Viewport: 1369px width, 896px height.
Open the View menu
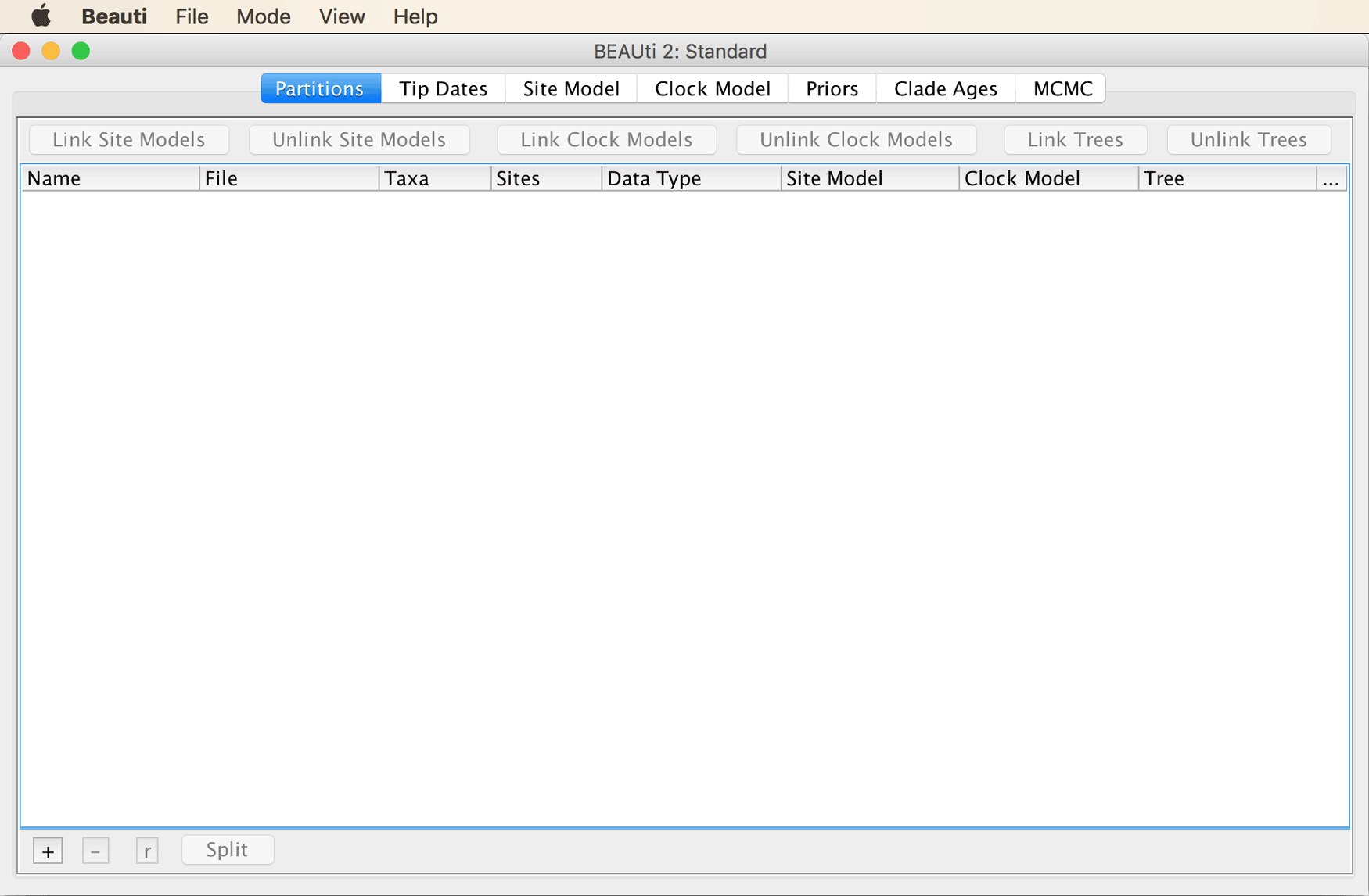click(x=342, y=16)
